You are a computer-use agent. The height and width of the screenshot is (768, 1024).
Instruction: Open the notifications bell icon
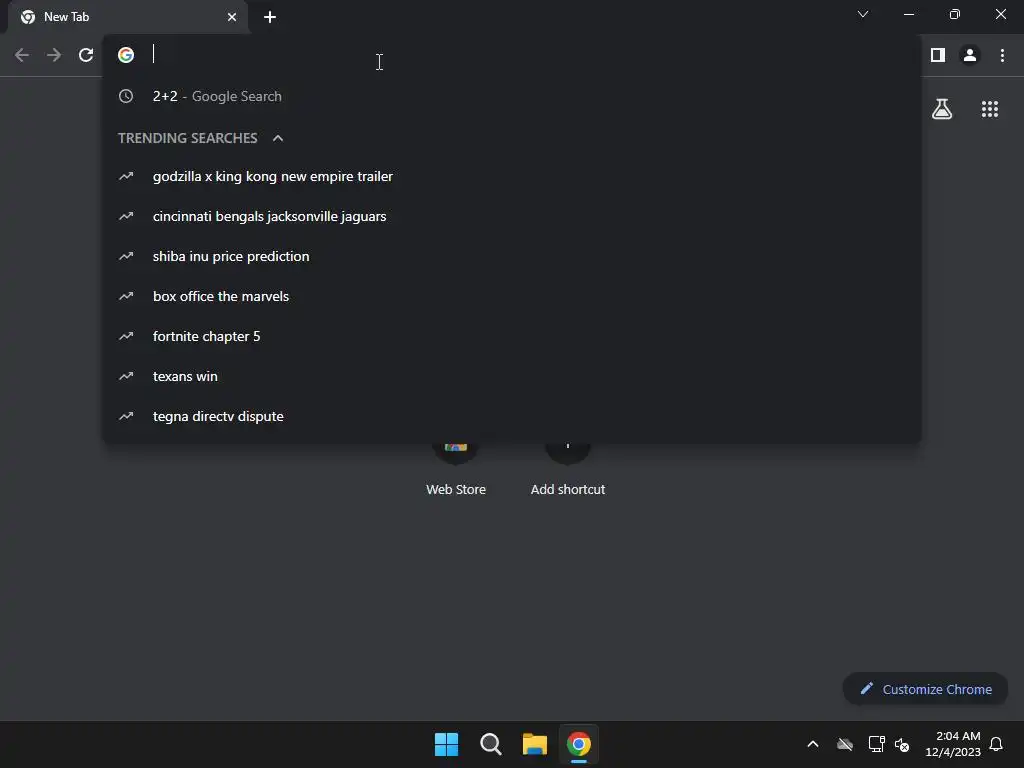(x=997, y=744)
